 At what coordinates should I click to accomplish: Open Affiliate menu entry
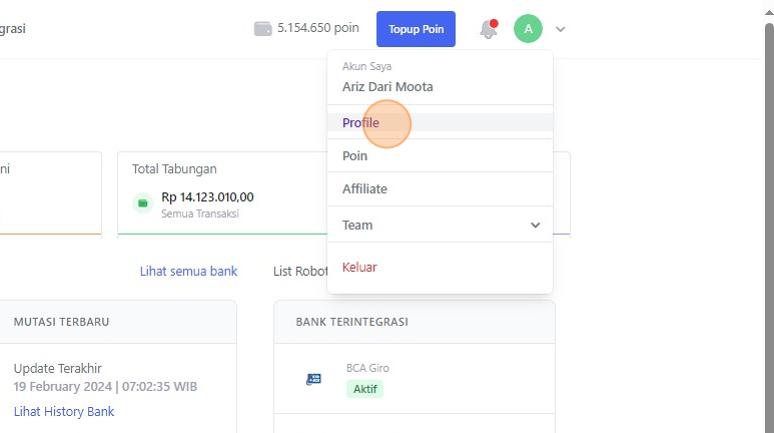(x=440, y=189)
